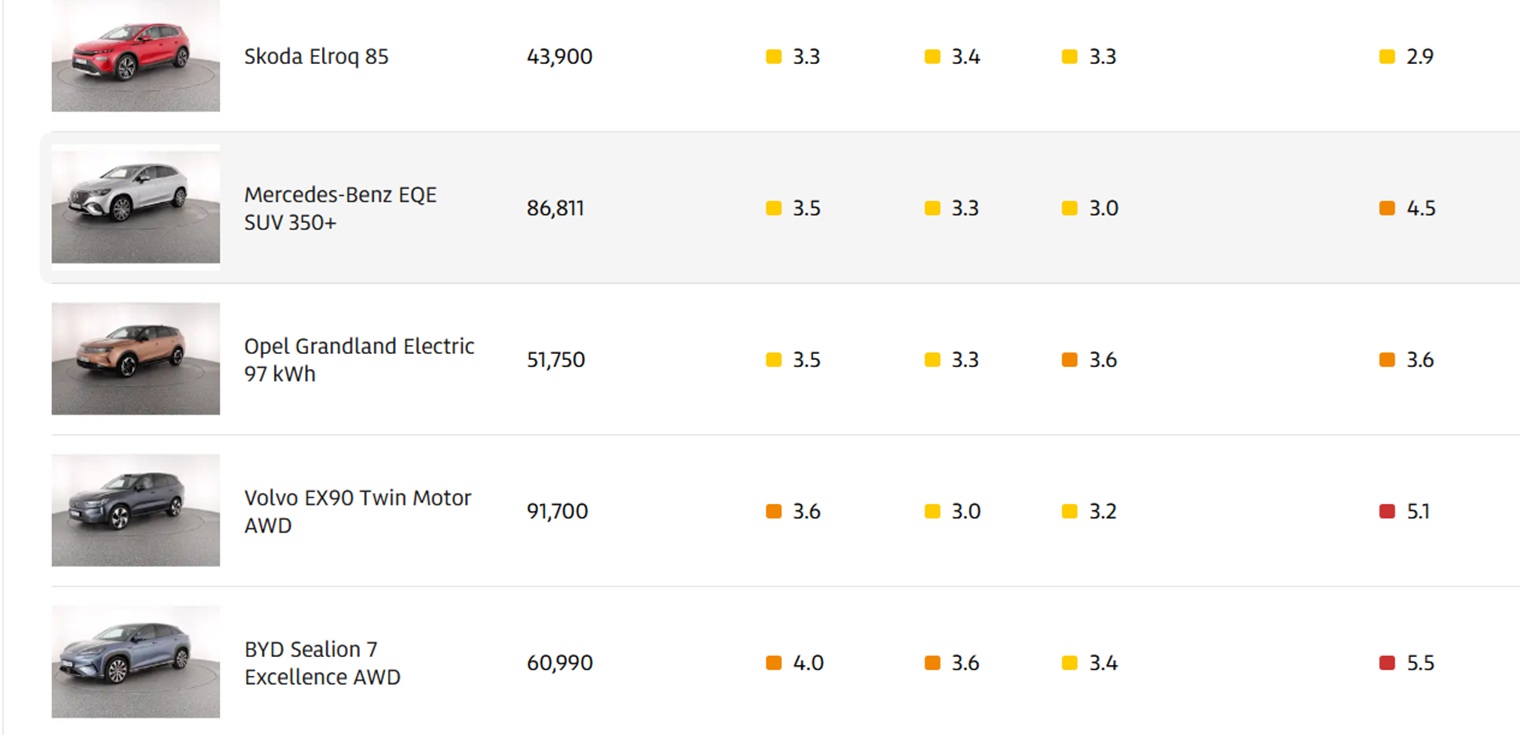Click orange 3.6 square beside Volvo's price
The height and width of the screenshot is (735, 1520).
773,511
